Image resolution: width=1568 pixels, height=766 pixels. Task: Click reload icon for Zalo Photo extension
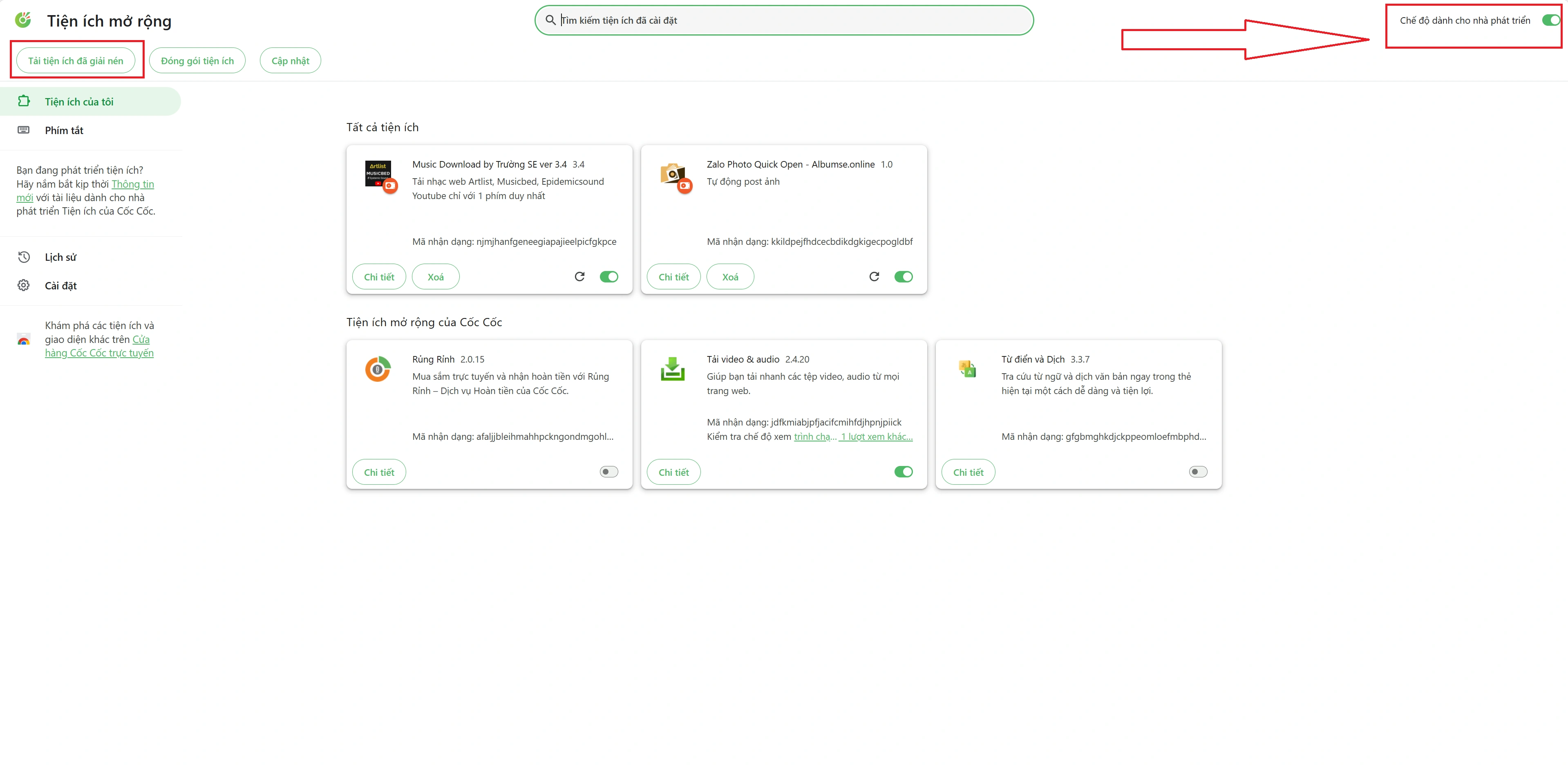pos(874,276)
